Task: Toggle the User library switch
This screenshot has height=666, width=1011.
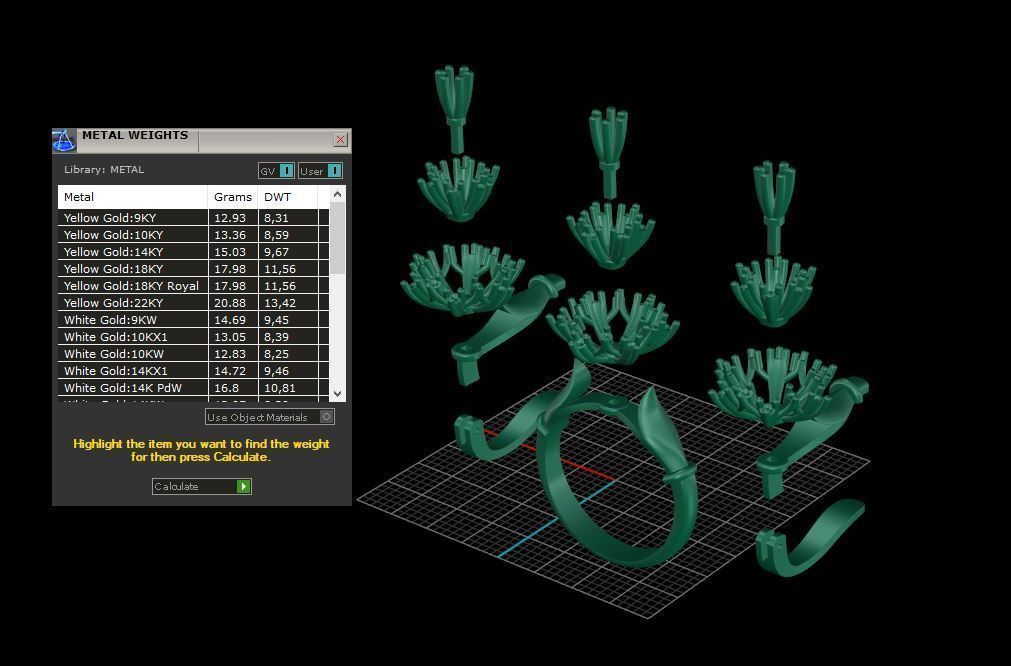Action: click(320, 171)
